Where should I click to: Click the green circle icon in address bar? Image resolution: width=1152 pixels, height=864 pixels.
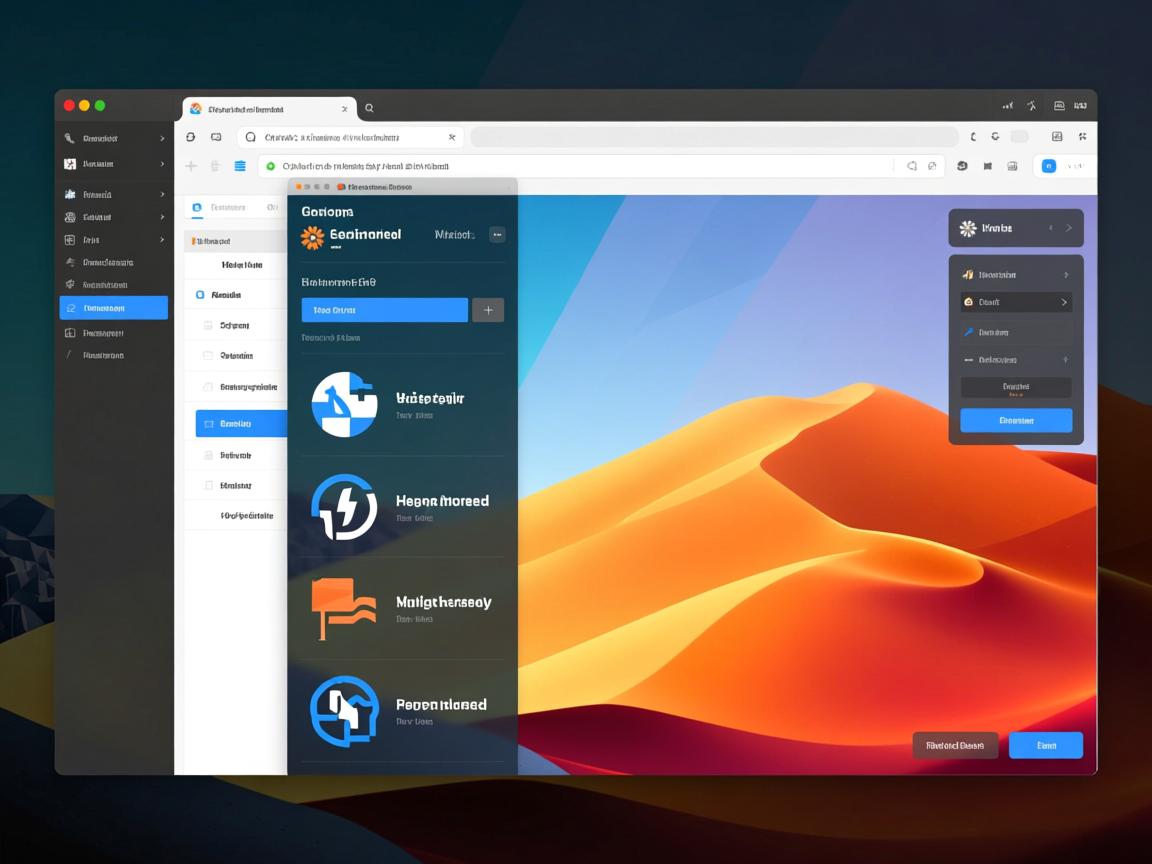271,166
